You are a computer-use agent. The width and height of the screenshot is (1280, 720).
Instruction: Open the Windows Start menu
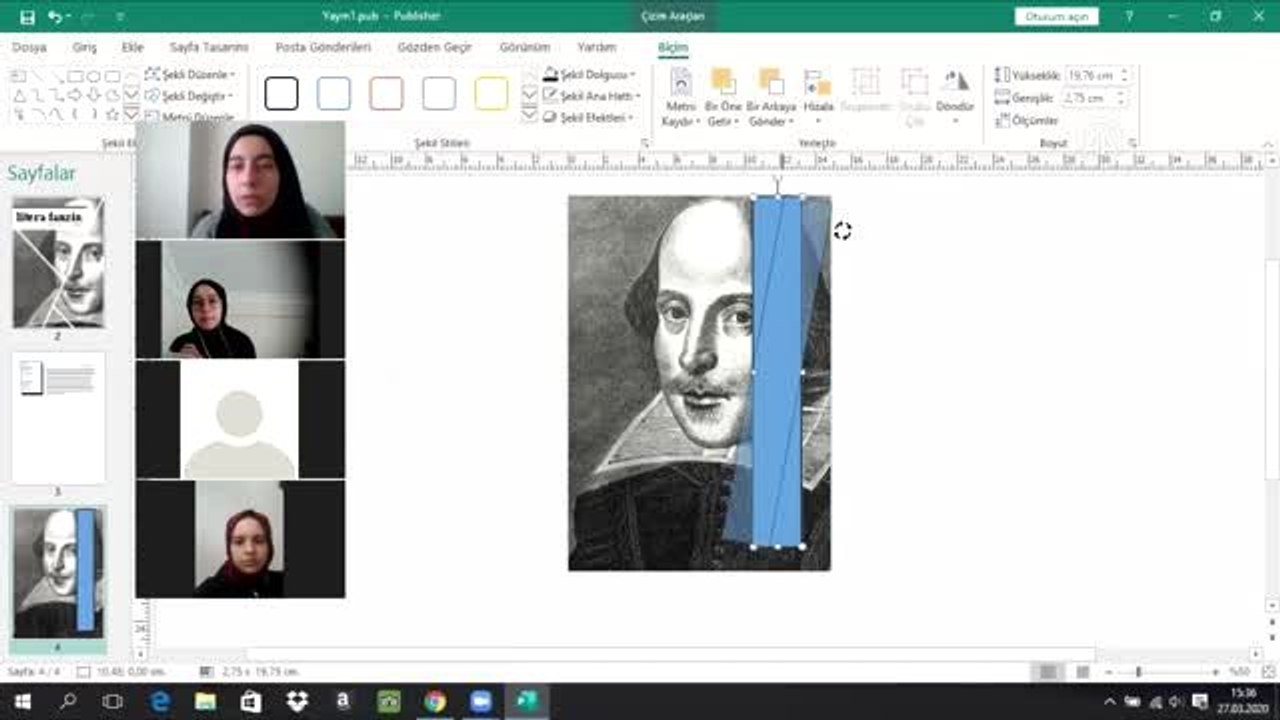pyautogui.click(x=22, y=701)
